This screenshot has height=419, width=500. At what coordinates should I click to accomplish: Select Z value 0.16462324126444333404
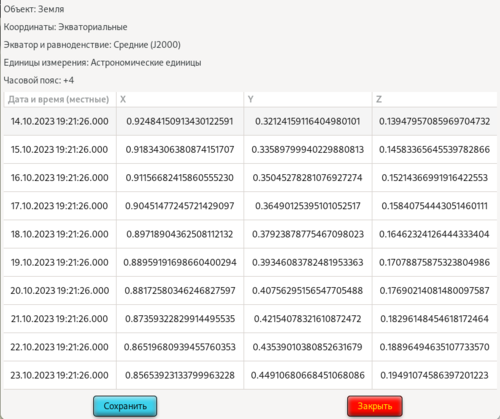[x=435, y=234]
